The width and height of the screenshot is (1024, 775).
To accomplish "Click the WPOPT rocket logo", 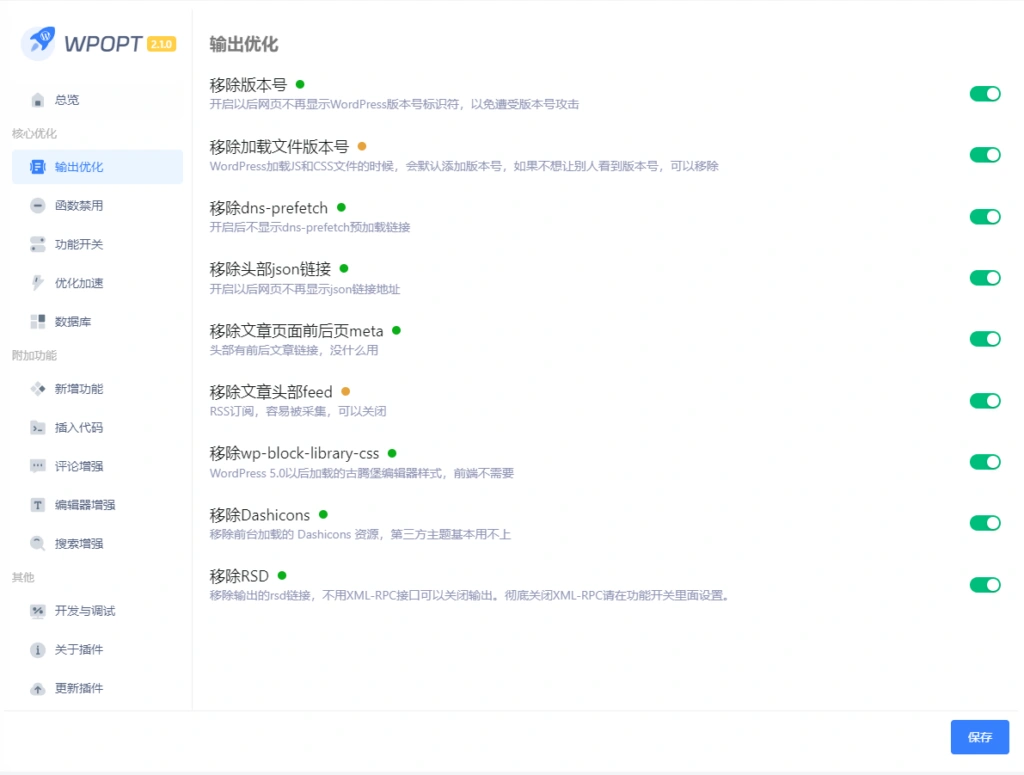I will pos(38,43).
